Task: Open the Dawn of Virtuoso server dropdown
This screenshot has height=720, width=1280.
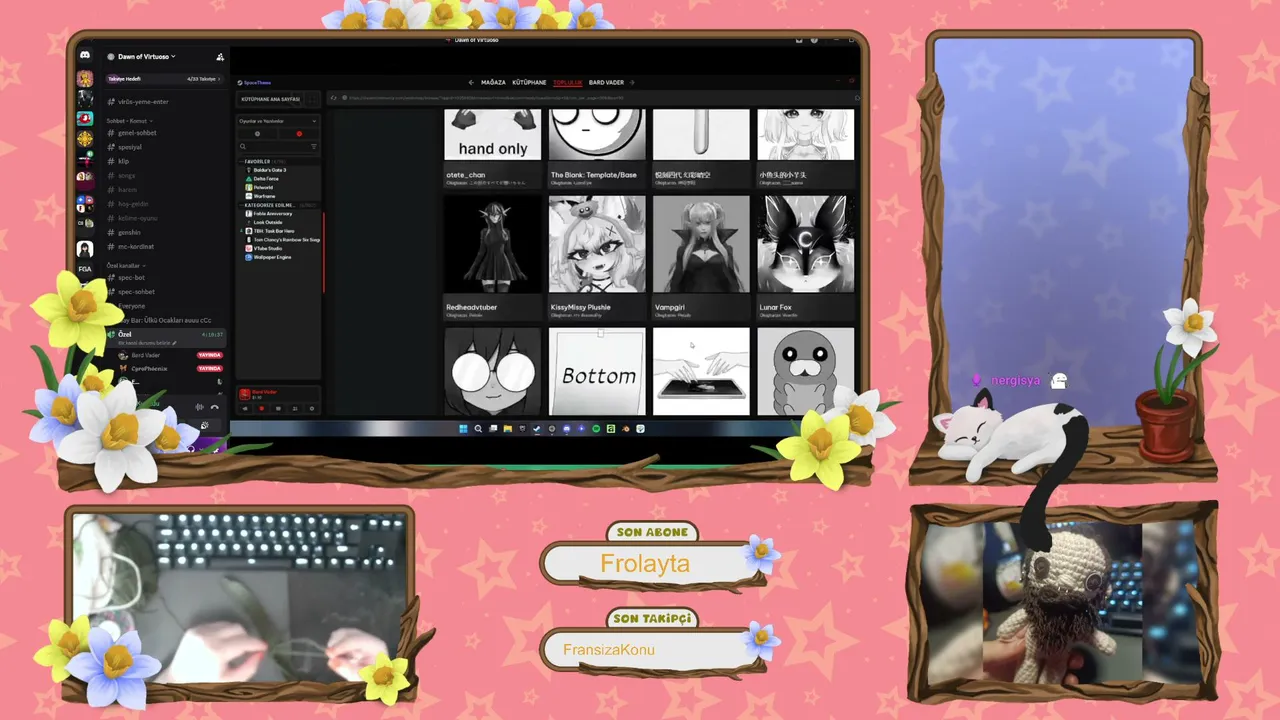Action: click(146, 57)
